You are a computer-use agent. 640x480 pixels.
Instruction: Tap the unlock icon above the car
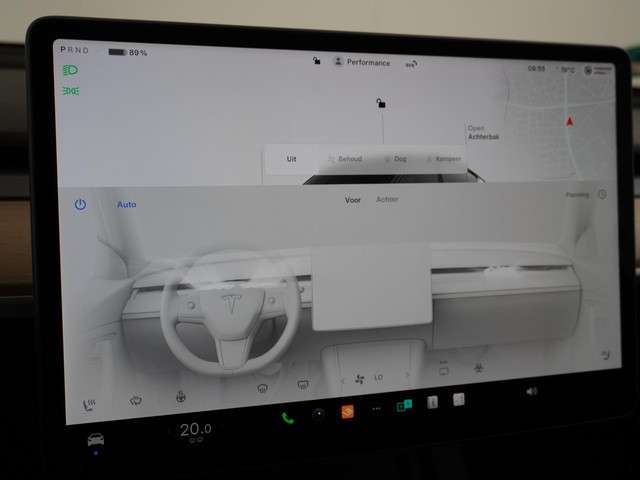(x=380, y=103)
